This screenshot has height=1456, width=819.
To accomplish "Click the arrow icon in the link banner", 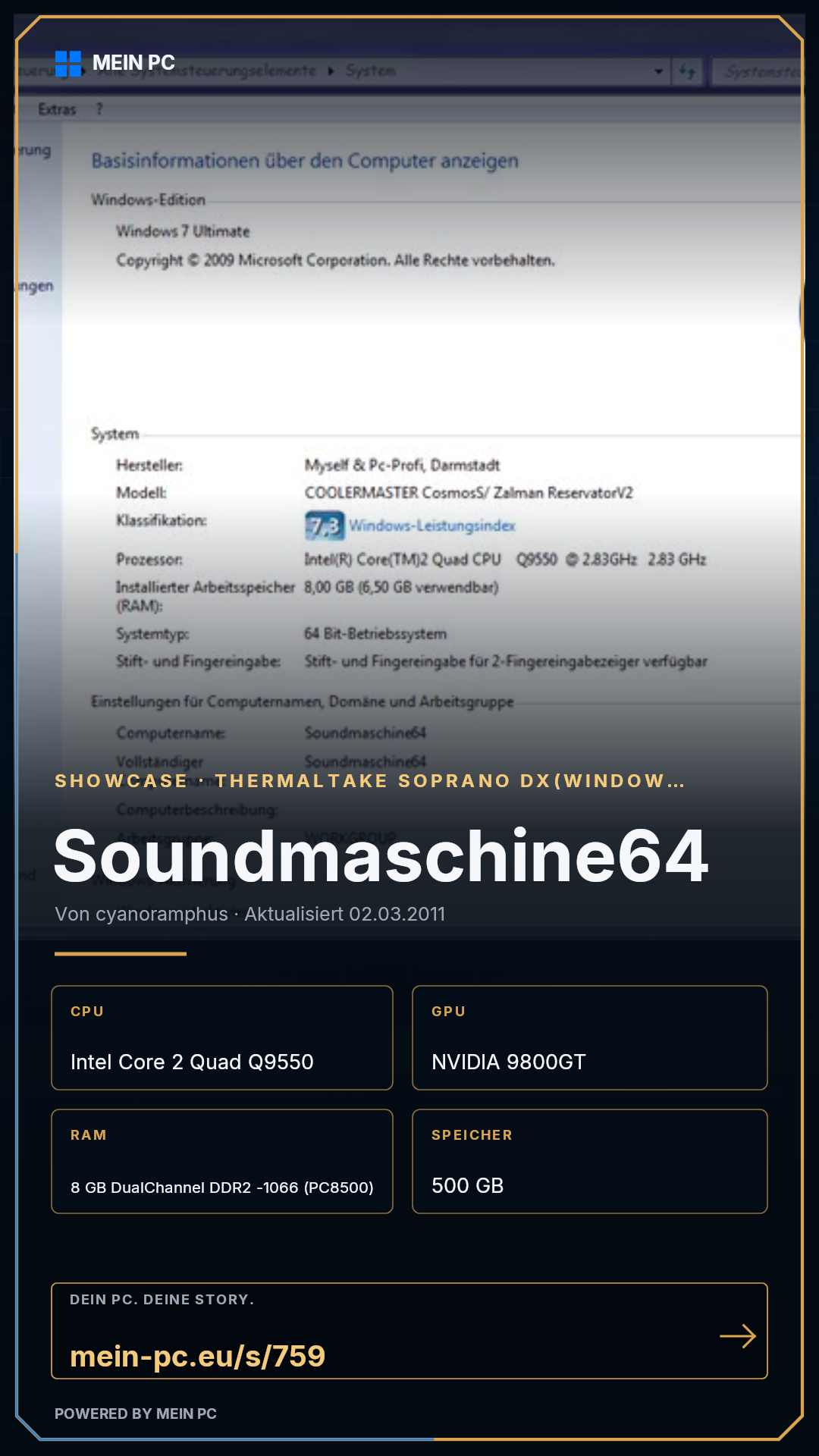I will (x=738, y=1336).
